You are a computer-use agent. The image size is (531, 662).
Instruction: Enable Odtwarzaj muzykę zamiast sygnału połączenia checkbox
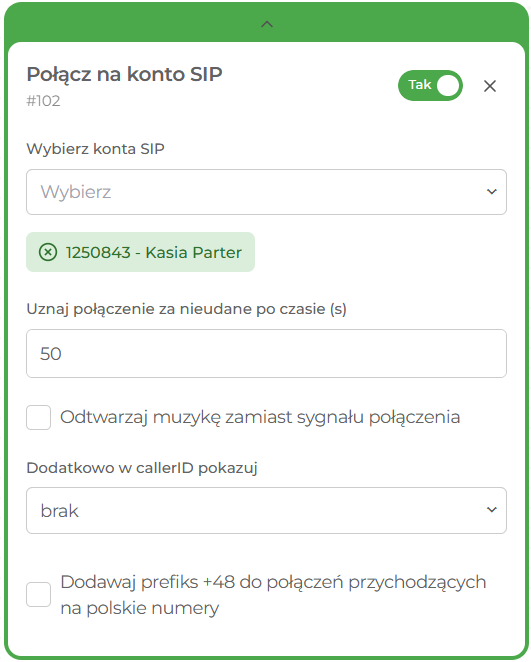pyautogui.click(x=38, y=417)
